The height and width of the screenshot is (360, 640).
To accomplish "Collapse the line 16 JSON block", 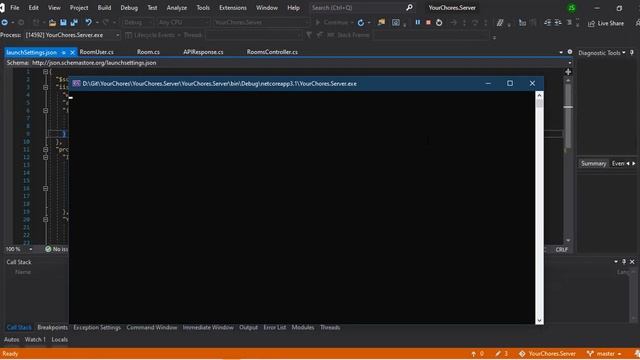I will click(46, 189).
